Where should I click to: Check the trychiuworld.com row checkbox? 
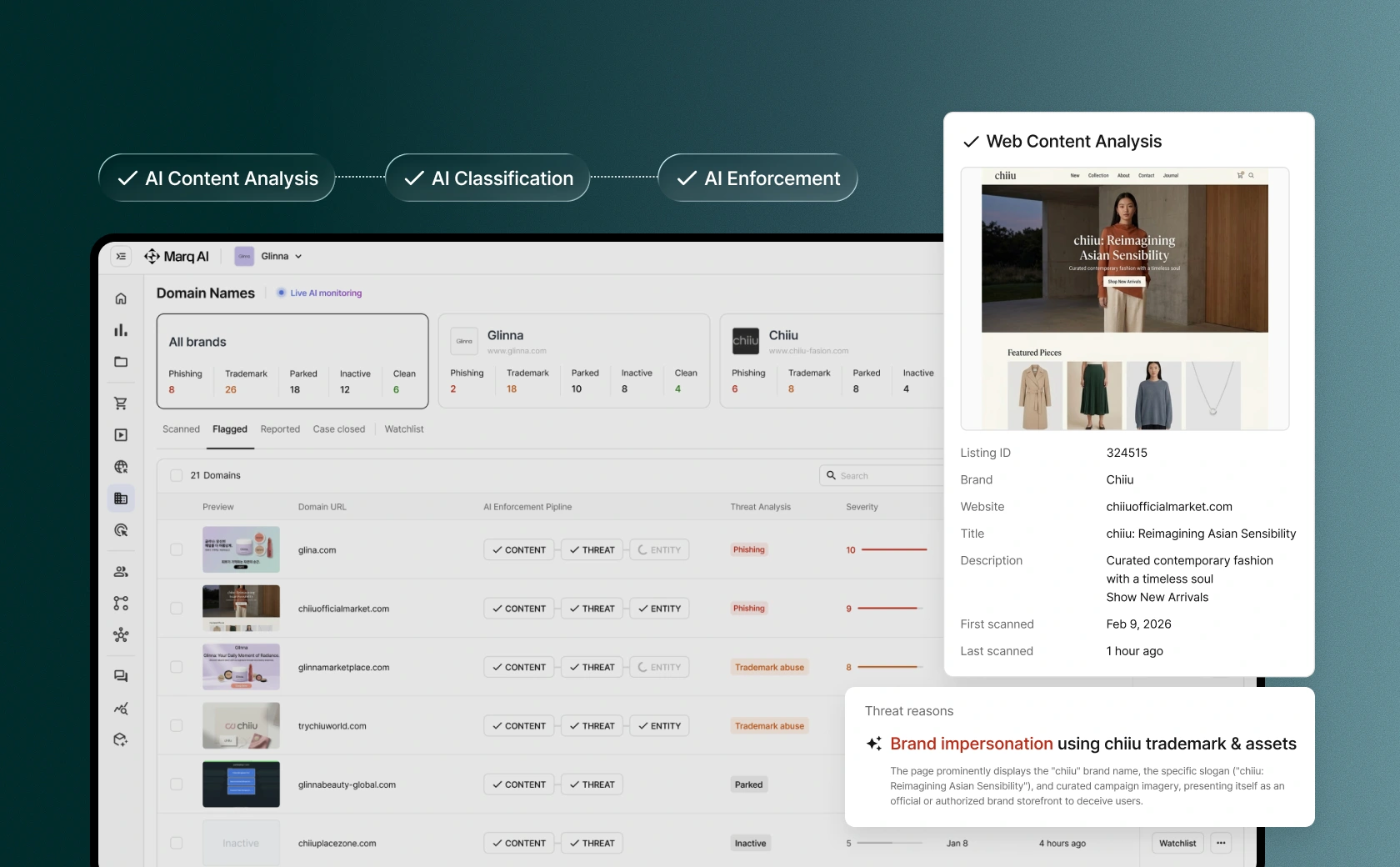click(177, 725)
